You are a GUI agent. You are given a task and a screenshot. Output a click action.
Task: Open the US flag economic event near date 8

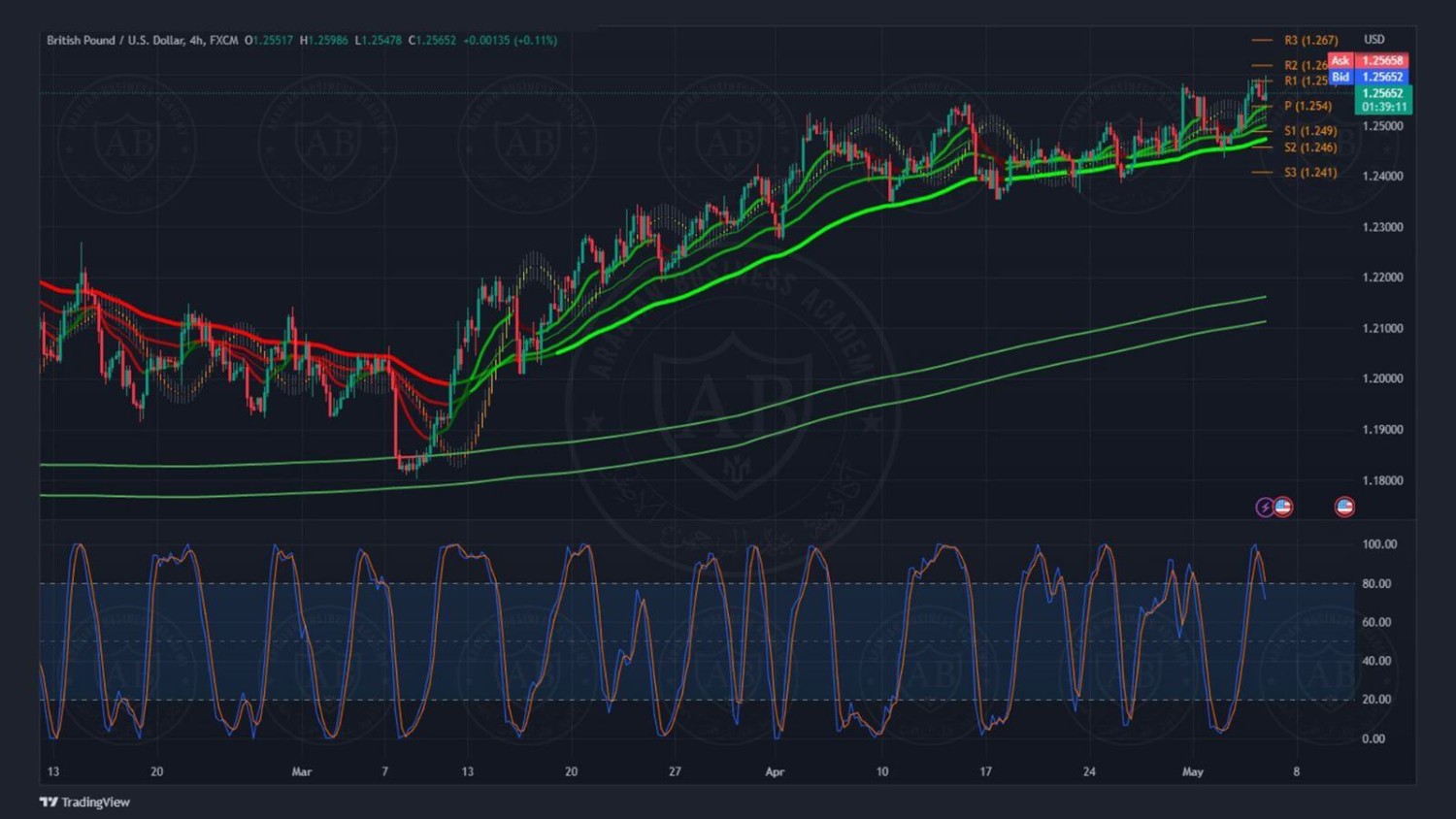click(1344, 507)
